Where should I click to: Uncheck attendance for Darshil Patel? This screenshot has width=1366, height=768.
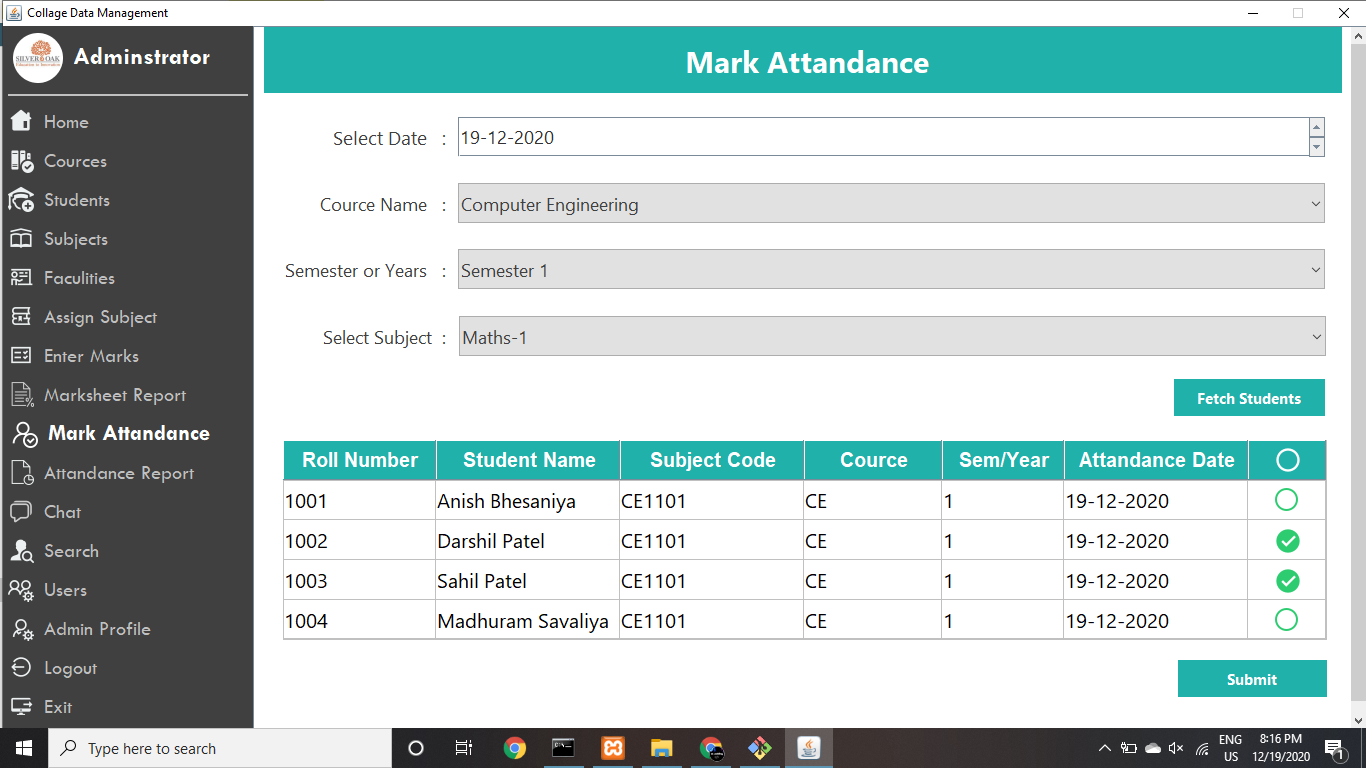1287,541
